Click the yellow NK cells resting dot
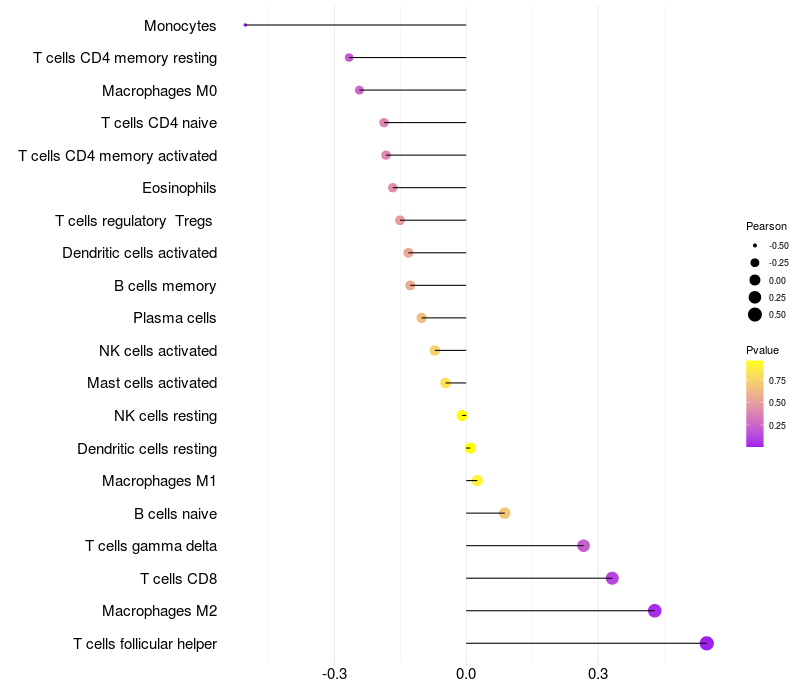 coord(462,415)
